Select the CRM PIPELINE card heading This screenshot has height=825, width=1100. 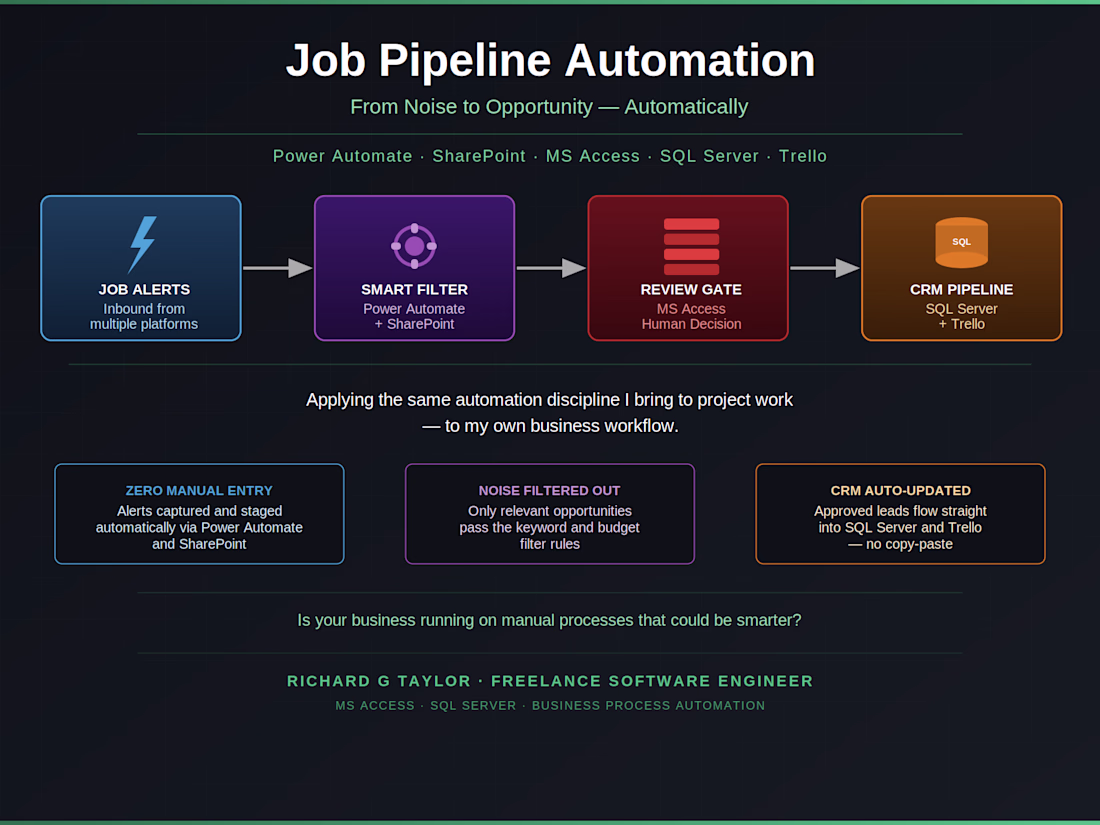click(x=961, y=290)
